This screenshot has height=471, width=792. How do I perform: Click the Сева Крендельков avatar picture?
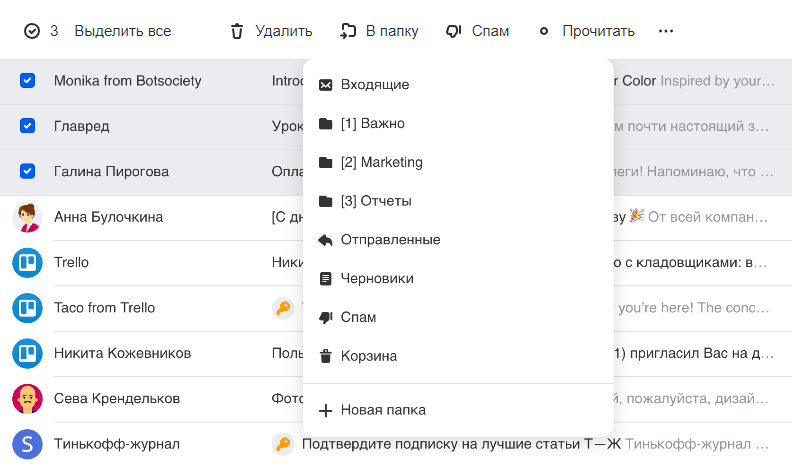pyautogui.click(x=27, y=399)
